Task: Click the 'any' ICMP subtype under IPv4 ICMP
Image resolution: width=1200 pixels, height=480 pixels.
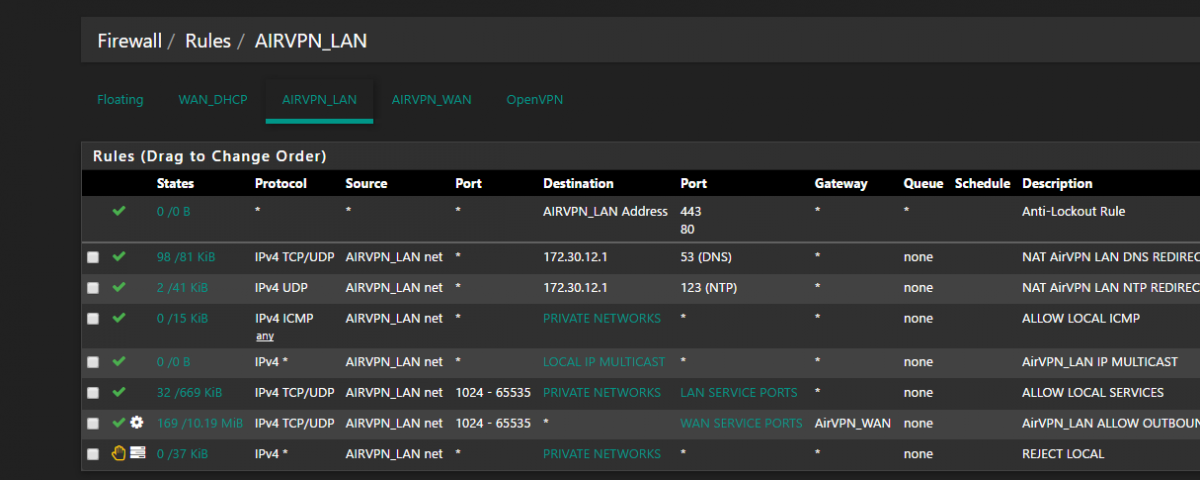Action: click(x=265, y=337)
